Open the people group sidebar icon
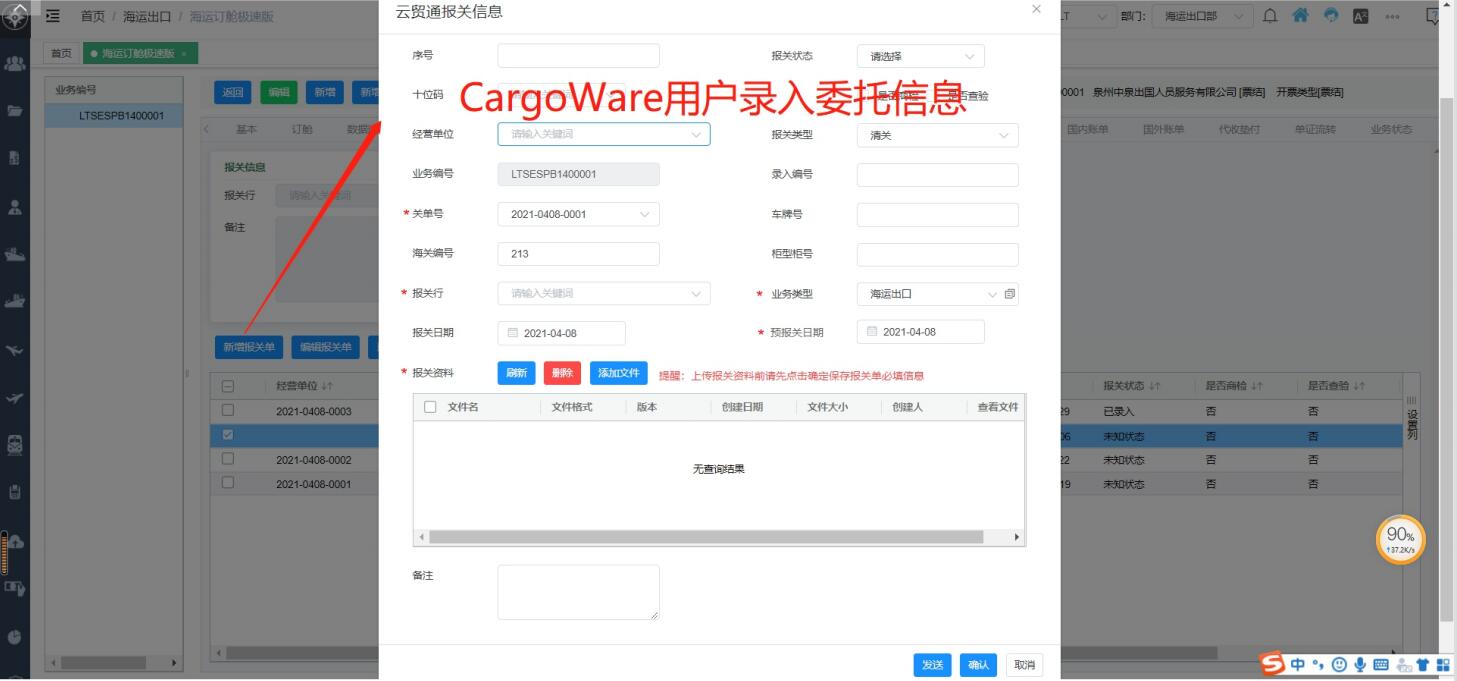Viewport: 1457px width, 681px height. point(14,63)
